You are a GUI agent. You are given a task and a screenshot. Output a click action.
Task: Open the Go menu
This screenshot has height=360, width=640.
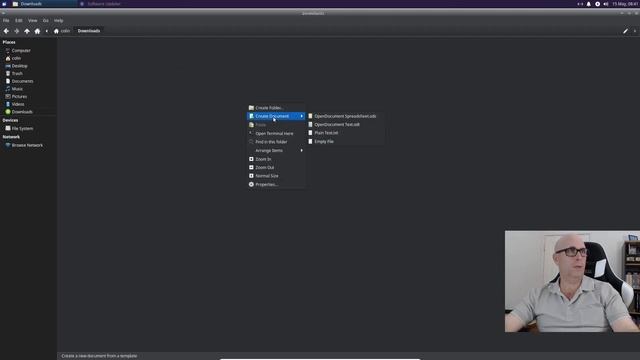(x=46, y=20)
